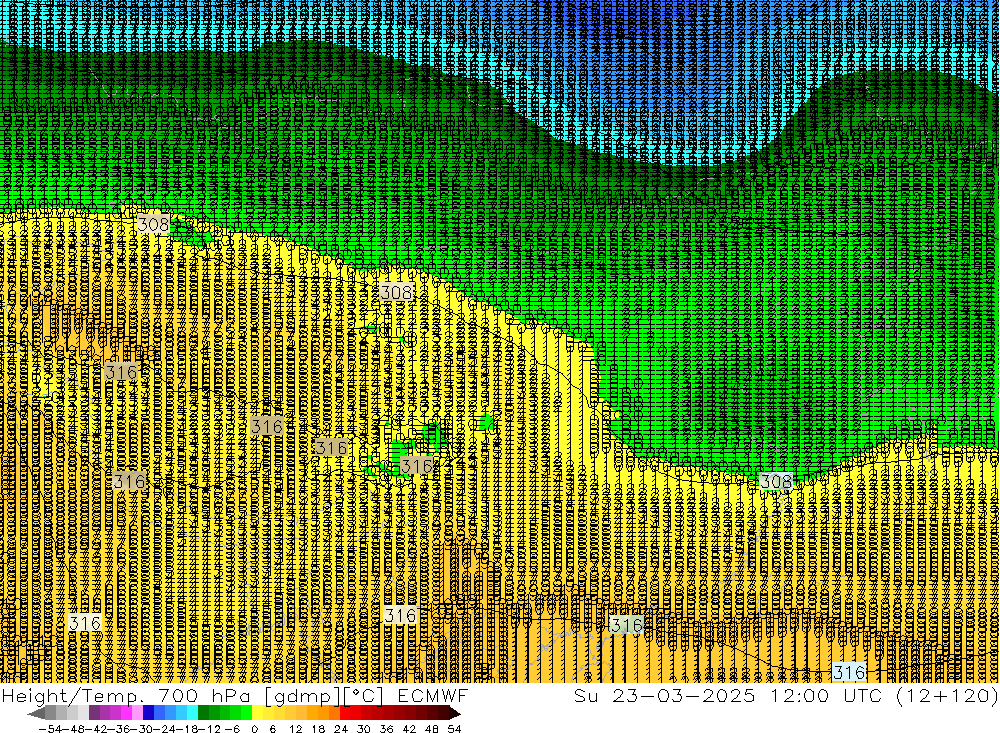Click the '24' legend value
The height and width of the screenshot is (733, 1000).
click(341, 729)
